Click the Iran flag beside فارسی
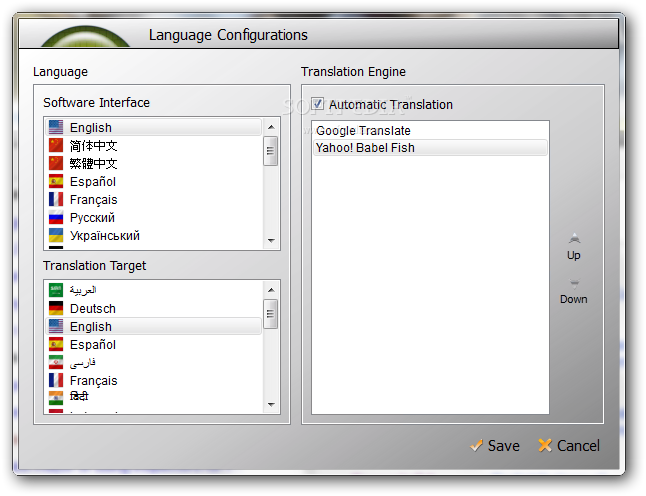Image resolution: width=646 pixels, height=496 pixels. pyautogui.click(x=56, y=363)
